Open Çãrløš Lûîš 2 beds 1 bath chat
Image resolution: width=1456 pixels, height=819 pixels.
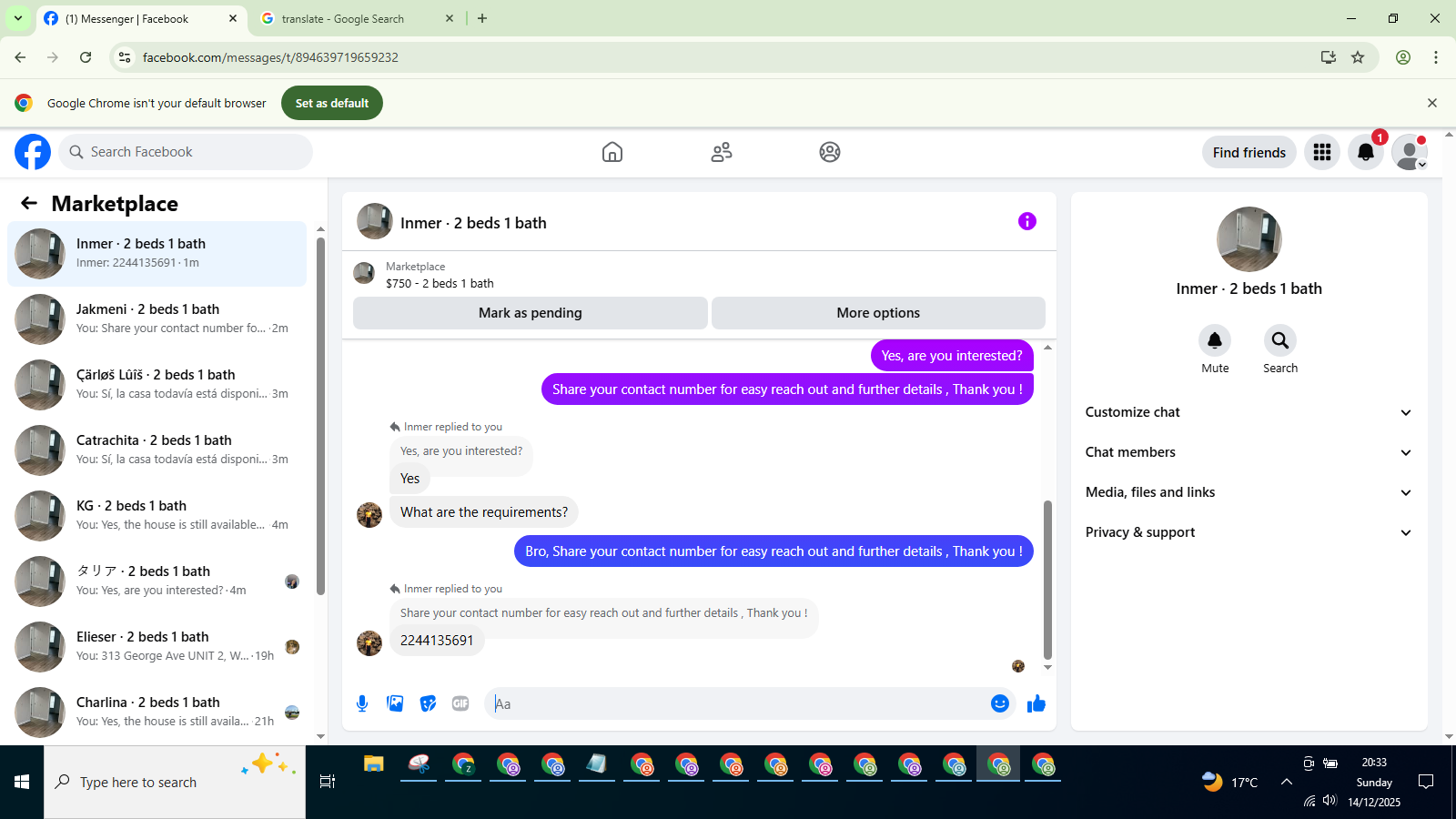click(x=157, y=385)
